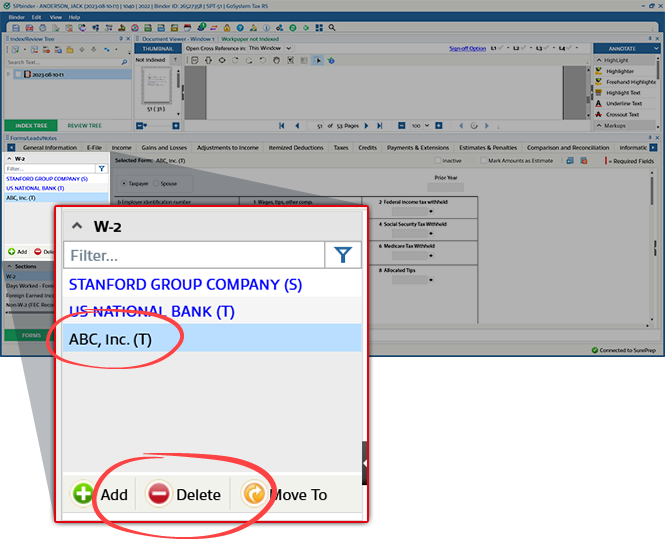Click the red PDF icon in the main toolbar
The width and height of the screenshot is (665, 545).
tap(29, 28)
